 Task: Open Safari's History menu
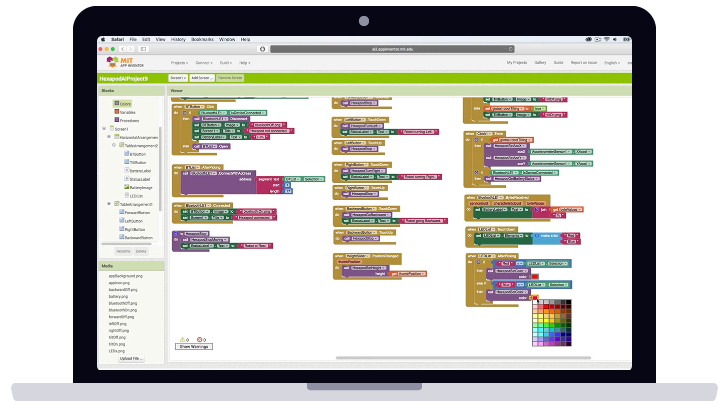click(178, 39)
